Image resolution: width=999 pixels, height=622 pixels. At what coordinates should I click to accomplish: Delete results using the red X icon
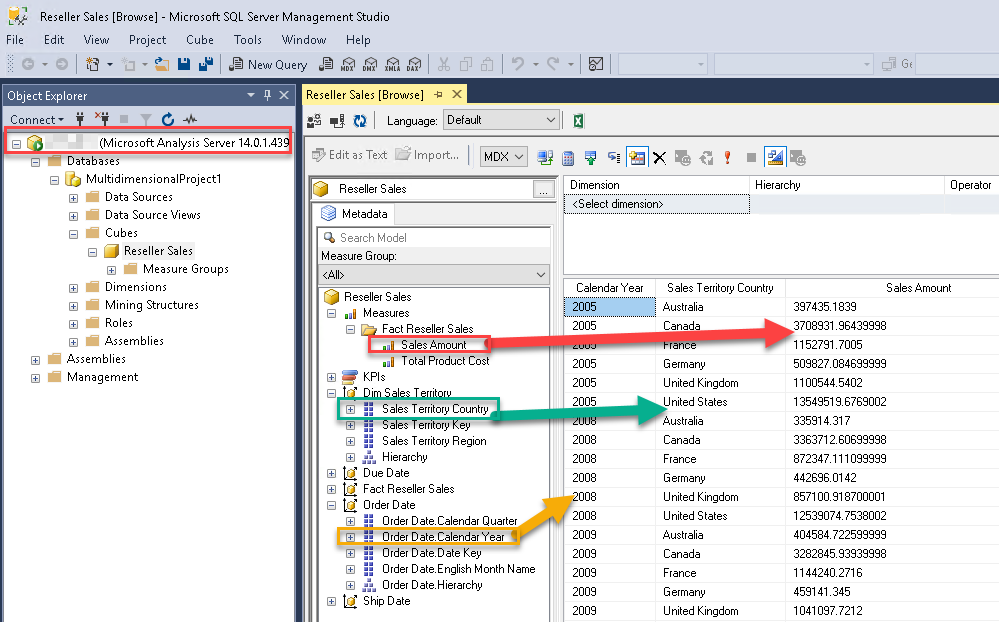660,156
